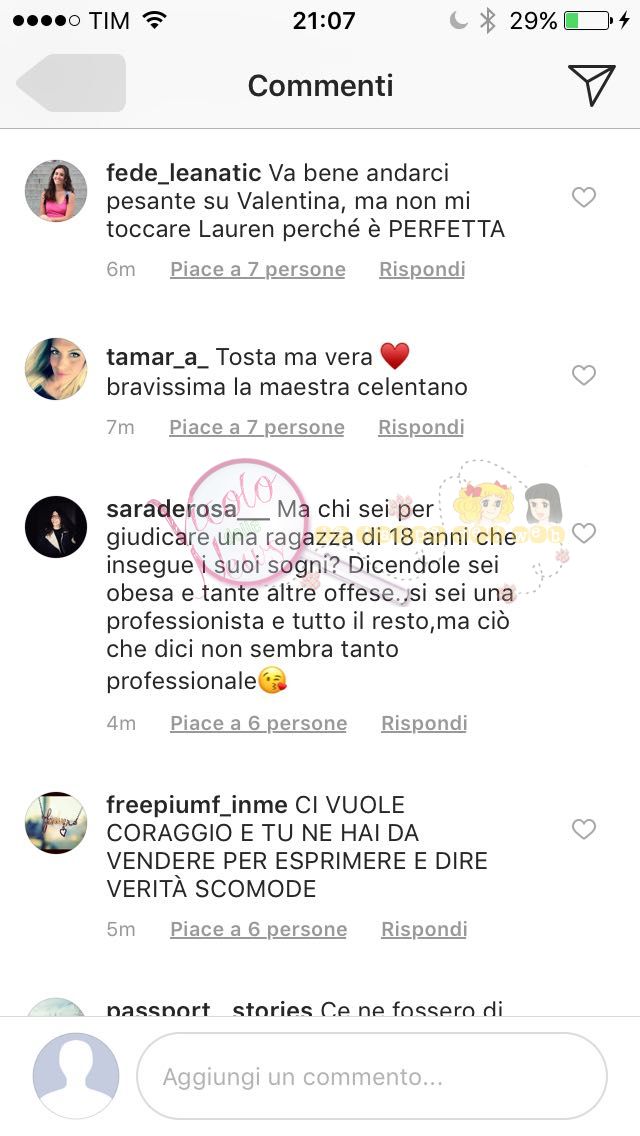Tap the paper plane share icon
The width and height of the screenshot is (640, 1136).
click(591, 85)
